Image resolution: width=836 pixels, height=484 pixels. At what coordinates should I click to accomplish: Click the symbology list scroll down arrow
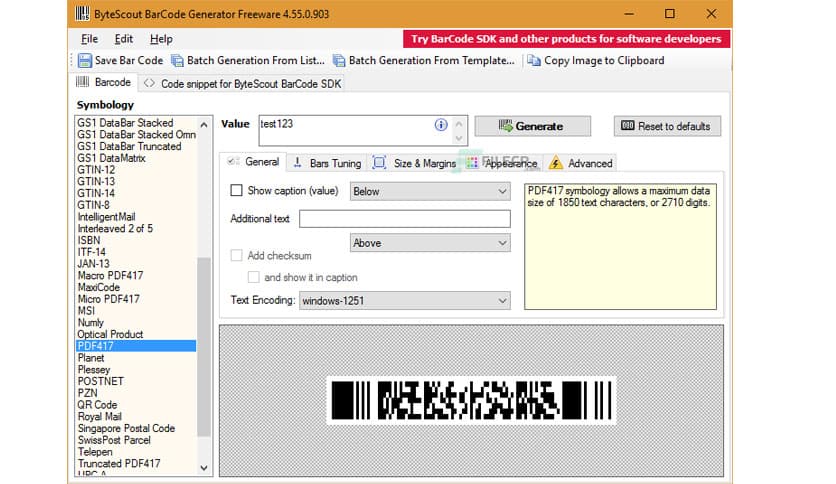204,468
